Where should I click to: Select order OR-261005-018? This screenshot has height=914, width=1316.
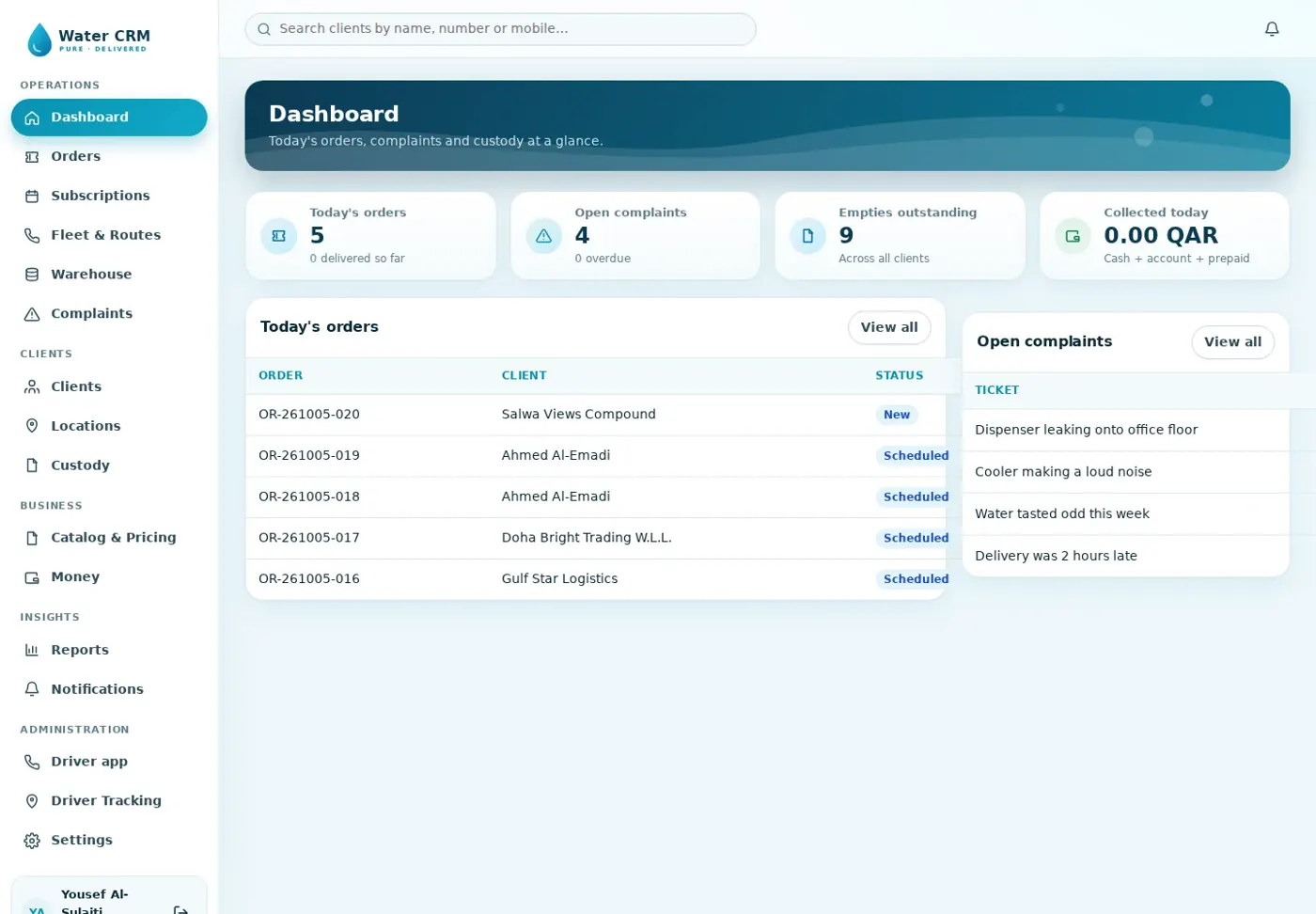(309, 496)
